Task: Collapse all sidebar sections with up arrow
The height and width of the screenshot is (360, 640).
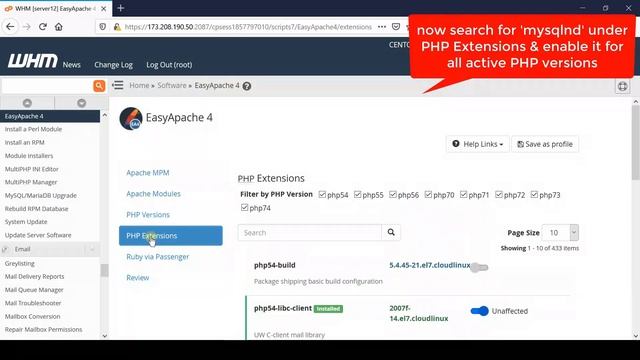Action: 27,103
